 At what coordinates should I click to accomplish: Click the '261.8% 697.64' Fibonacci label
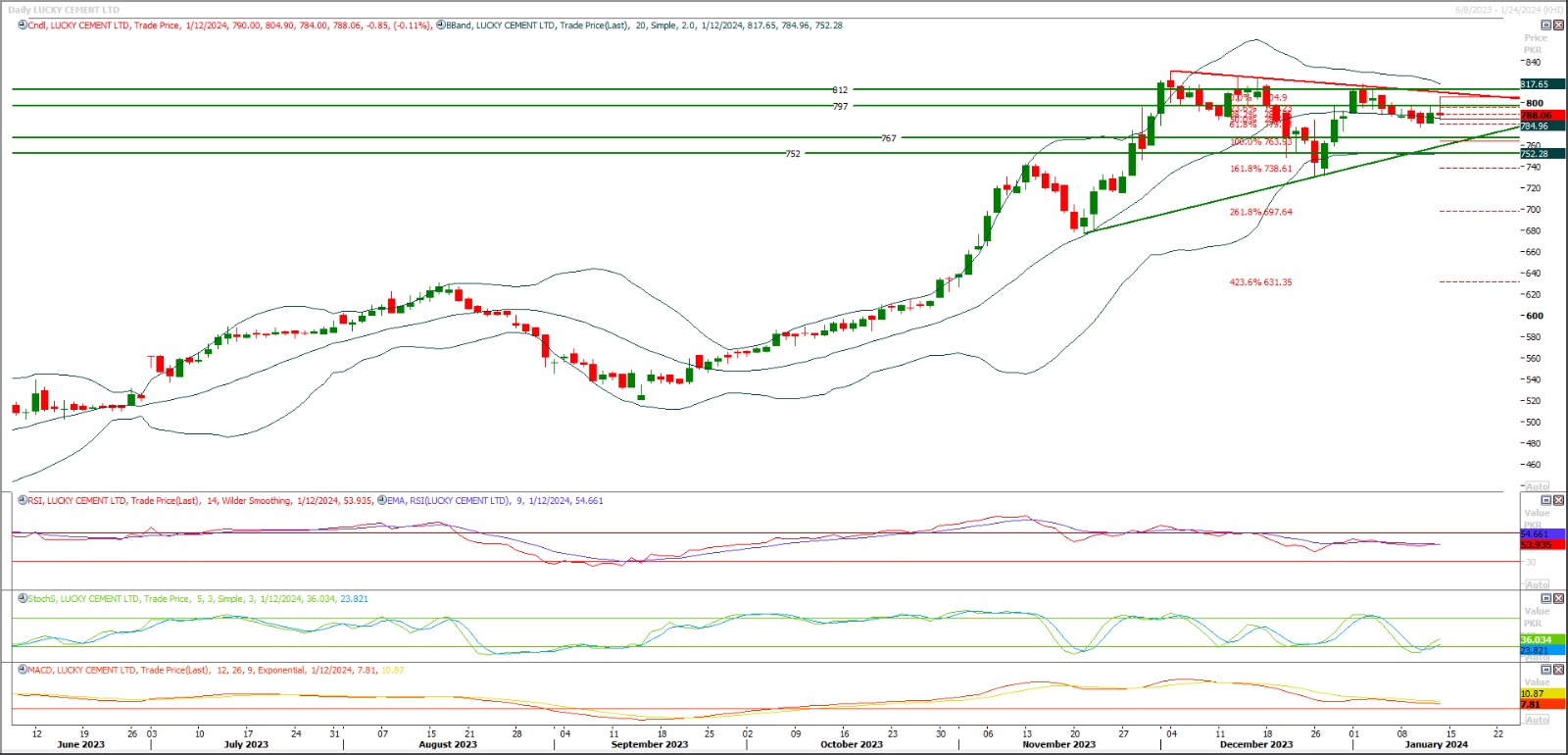[1261, 212]
